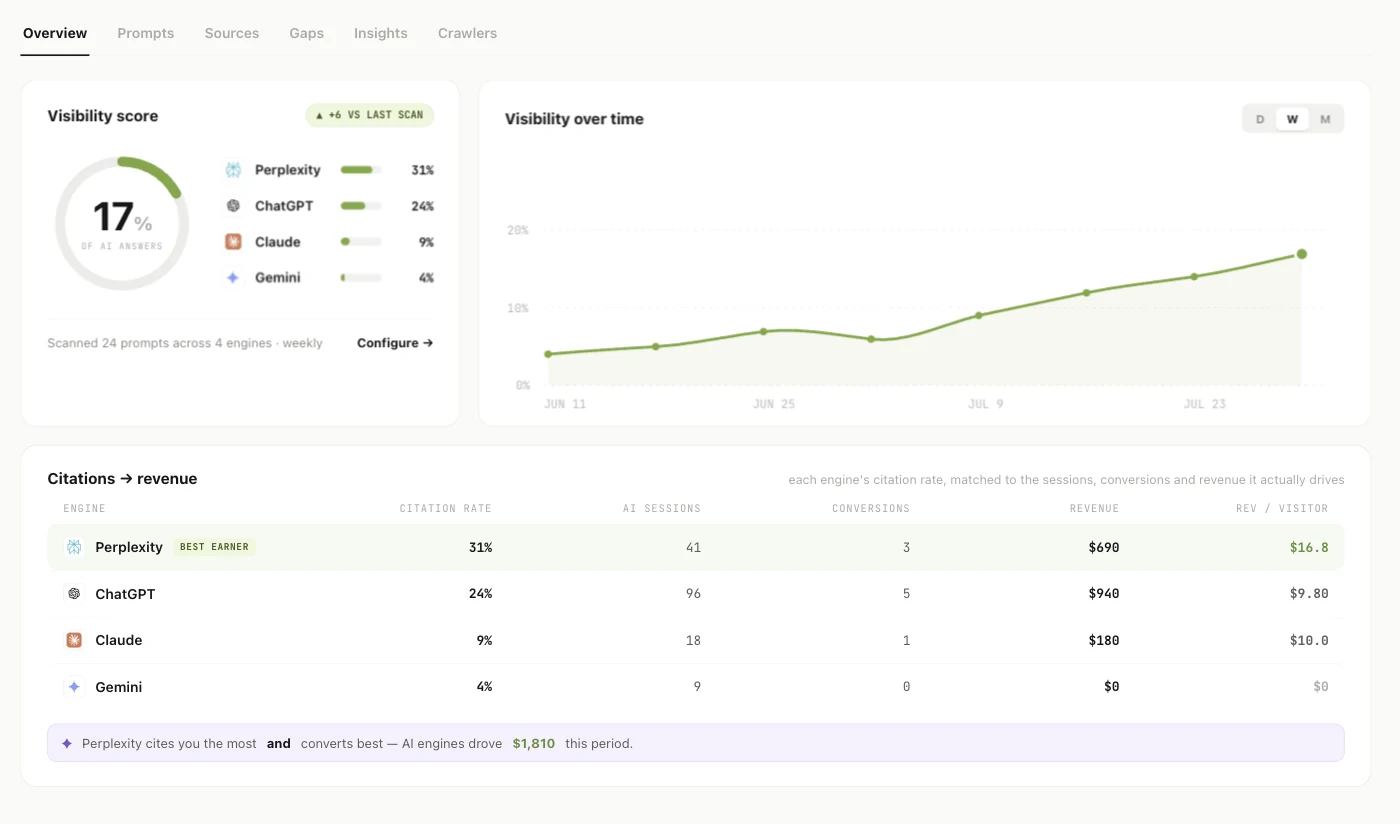Click the $9.80 rev per visitor value
This screenshot has height=824, width=1400.
1309,594
